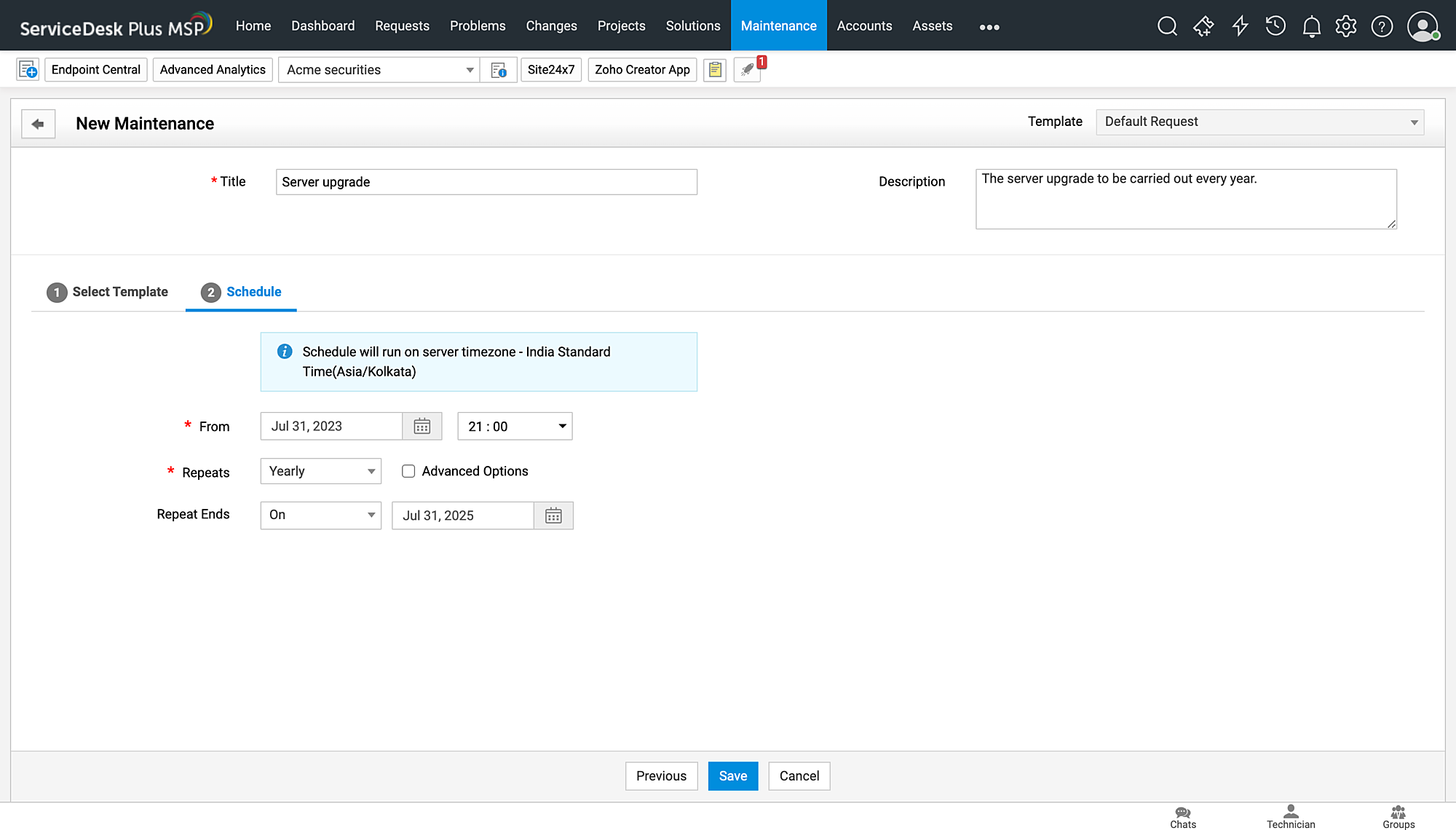Open the recent history clock icon
Screen dimensions: 1456x830
[x=1275, y=26]
